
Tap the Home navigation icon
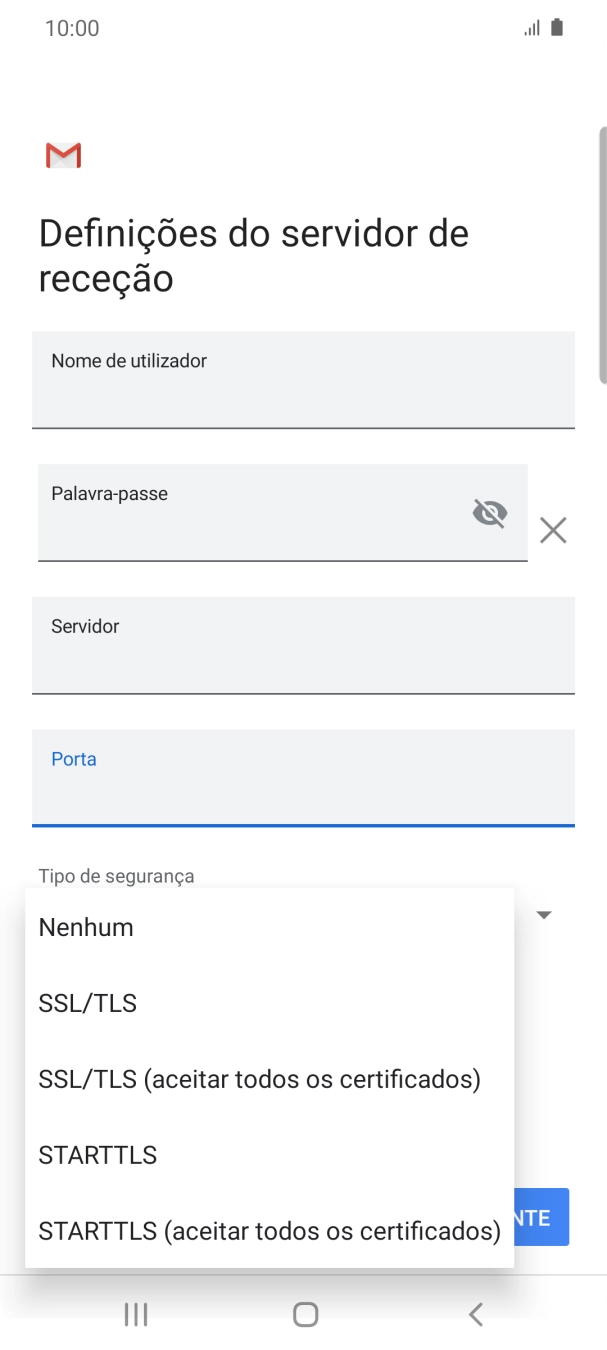(303, 1314)
